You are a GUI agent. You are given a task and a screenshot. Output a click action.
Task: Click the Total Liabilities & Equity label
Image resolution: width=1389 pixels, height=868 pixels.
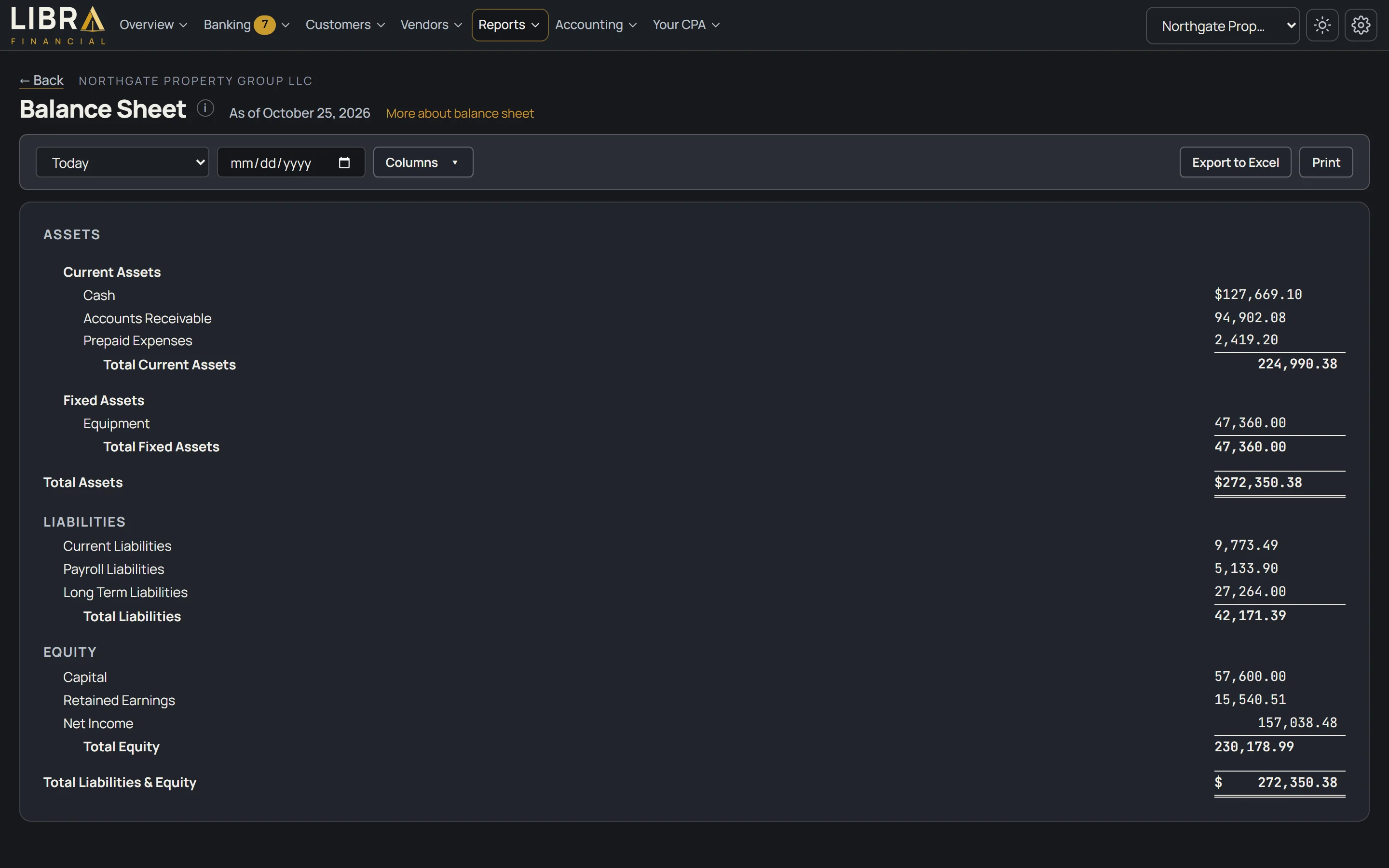(x=120, y=783)
